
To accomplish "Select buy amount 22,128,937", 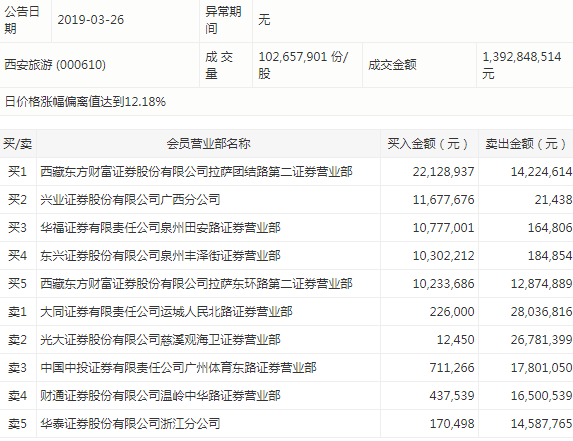I will pos(443,171).
